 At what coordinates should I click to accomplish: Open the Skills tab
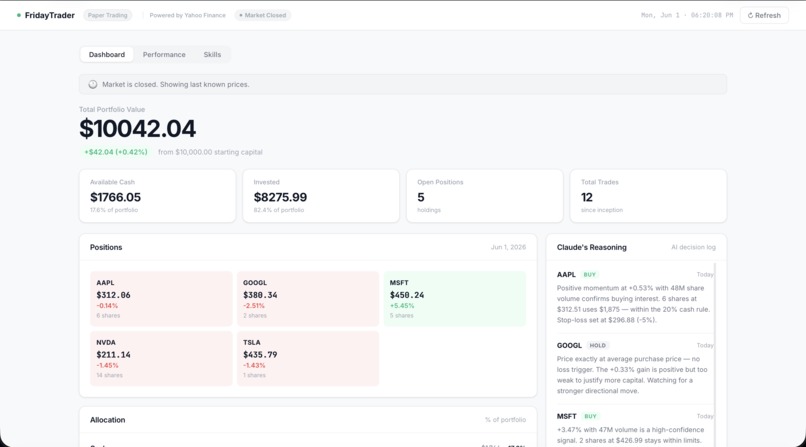coord(212,54)
